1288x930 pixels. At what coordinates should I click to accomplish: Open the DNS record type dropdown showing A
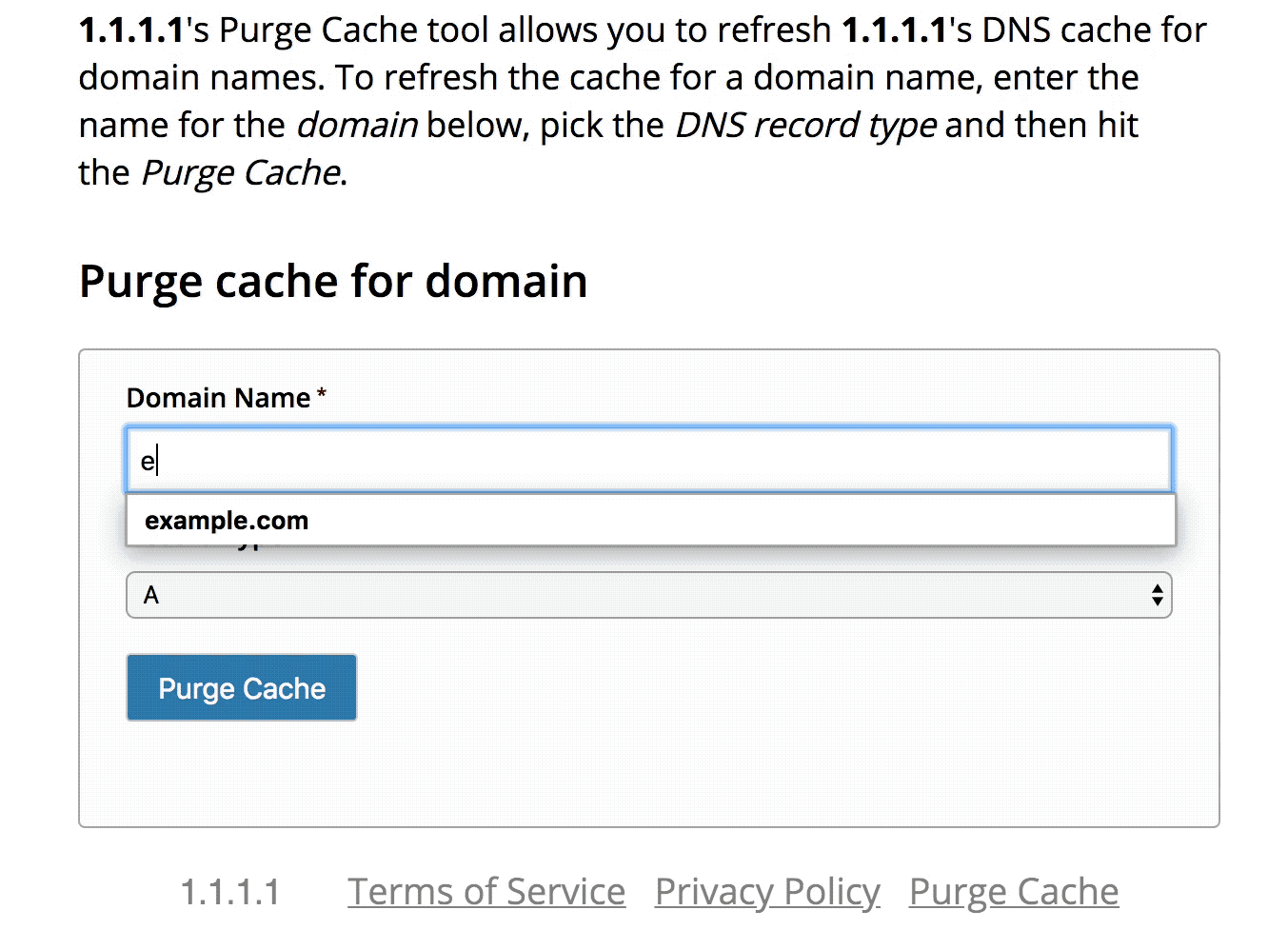648,595
